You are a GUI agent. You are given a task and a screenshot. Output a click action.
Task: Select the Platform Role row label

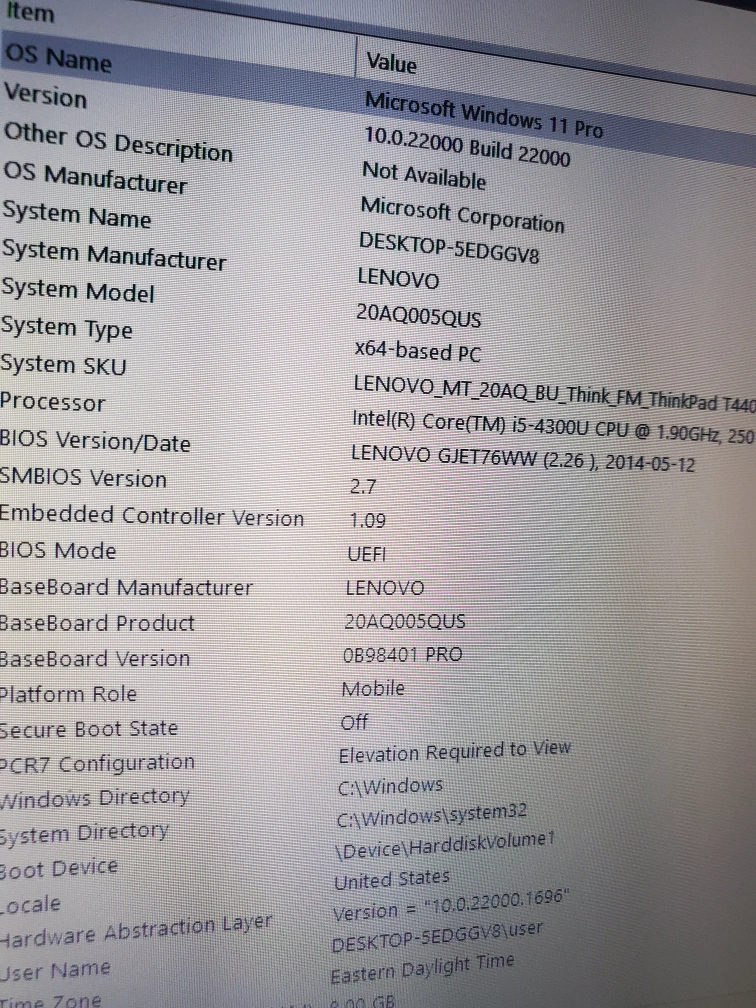[68, 694]
